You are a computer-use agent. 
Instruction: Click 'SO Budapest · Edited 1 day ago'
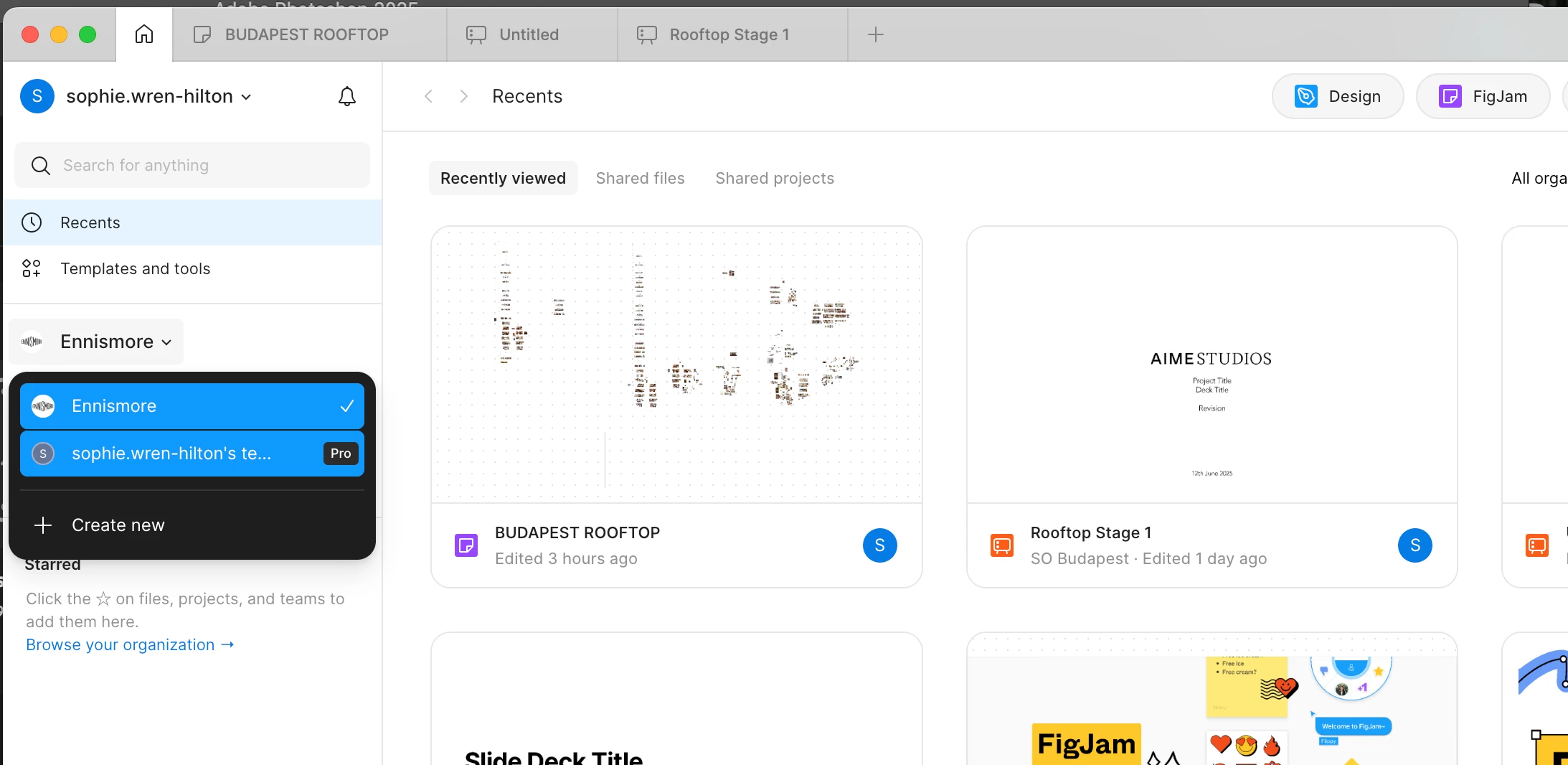click(x=1148, y=558)
